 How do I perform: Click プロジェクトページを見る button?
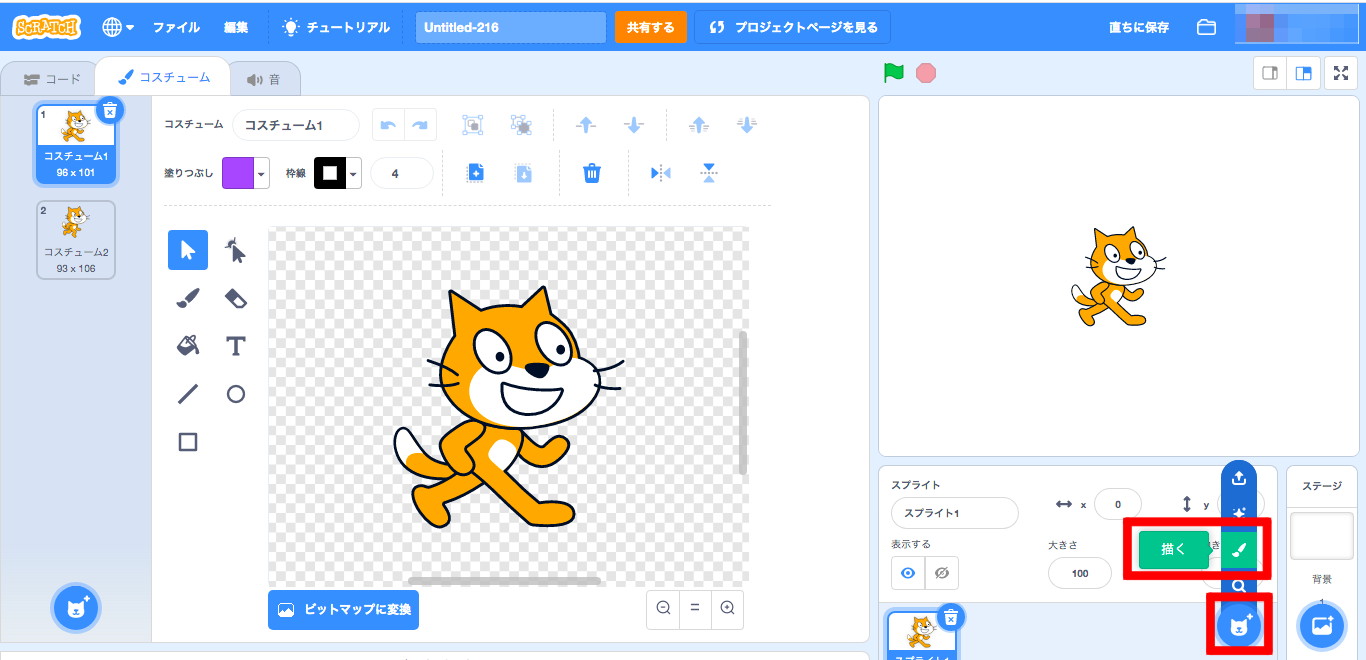[793, 27]
